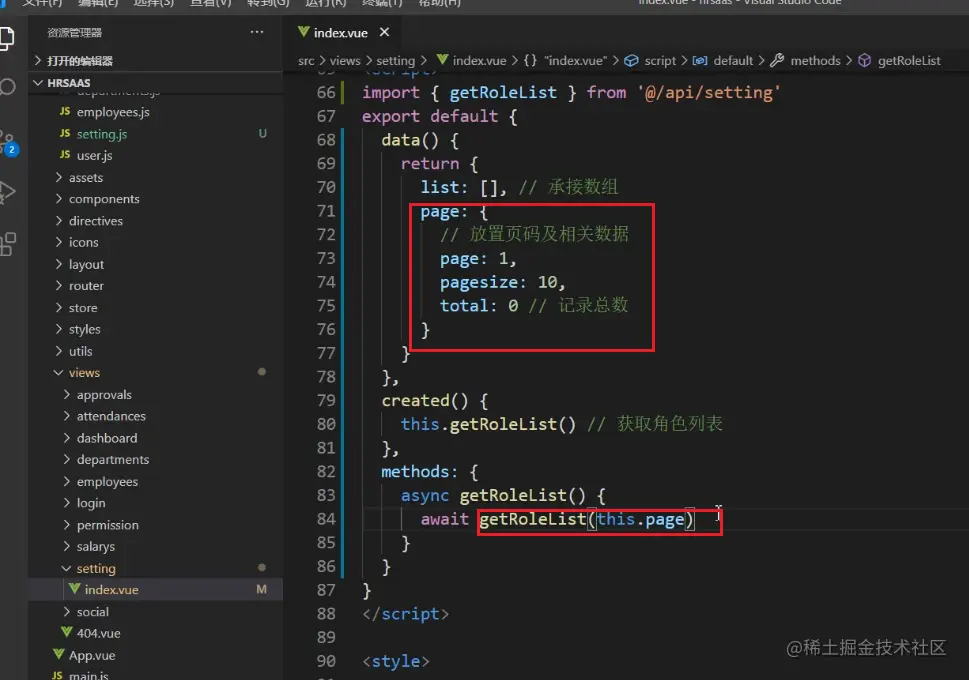Click 'export default {' on line 67
The width and height of the screenshot is (969, 680).
(439, 116)
